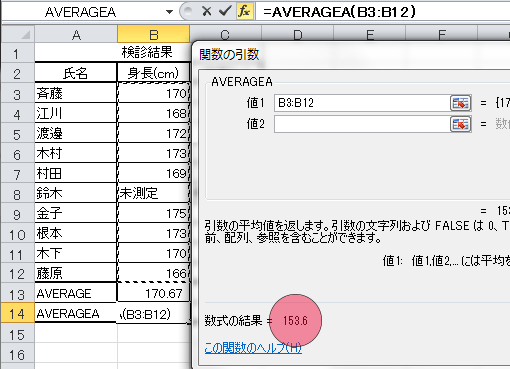The height and width of the screenshot is (369, 510).
Task: Select row 1 header
Action: pyautogui.click(x=18, y=53)
